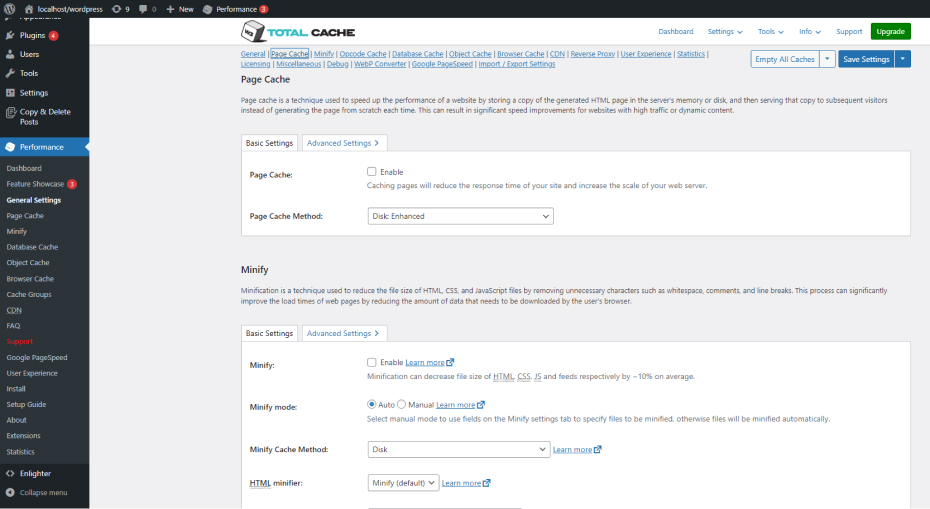Jump to Reverse Proxy anchor link

(x=593, y=54)
